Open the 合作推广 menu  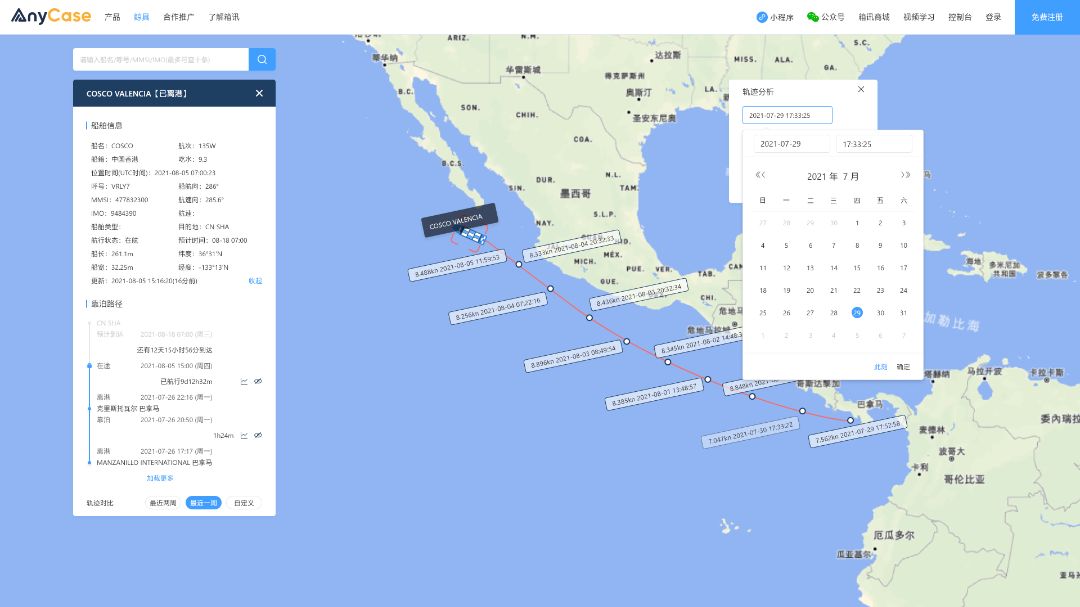coord(178,17)
